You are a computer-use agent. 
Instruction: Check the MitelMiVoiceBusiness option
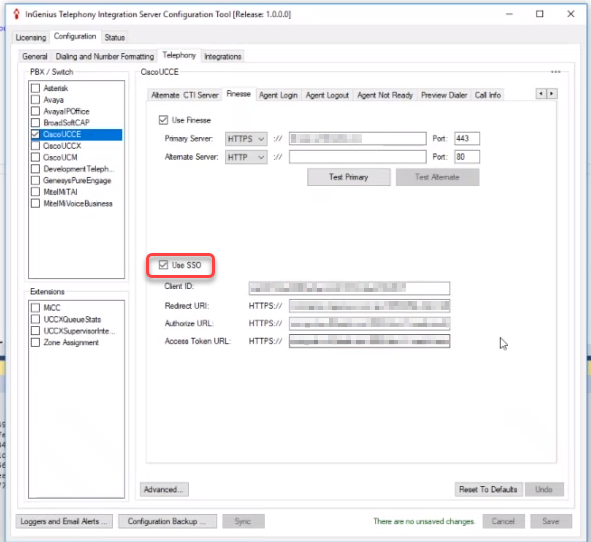[35, 204]
